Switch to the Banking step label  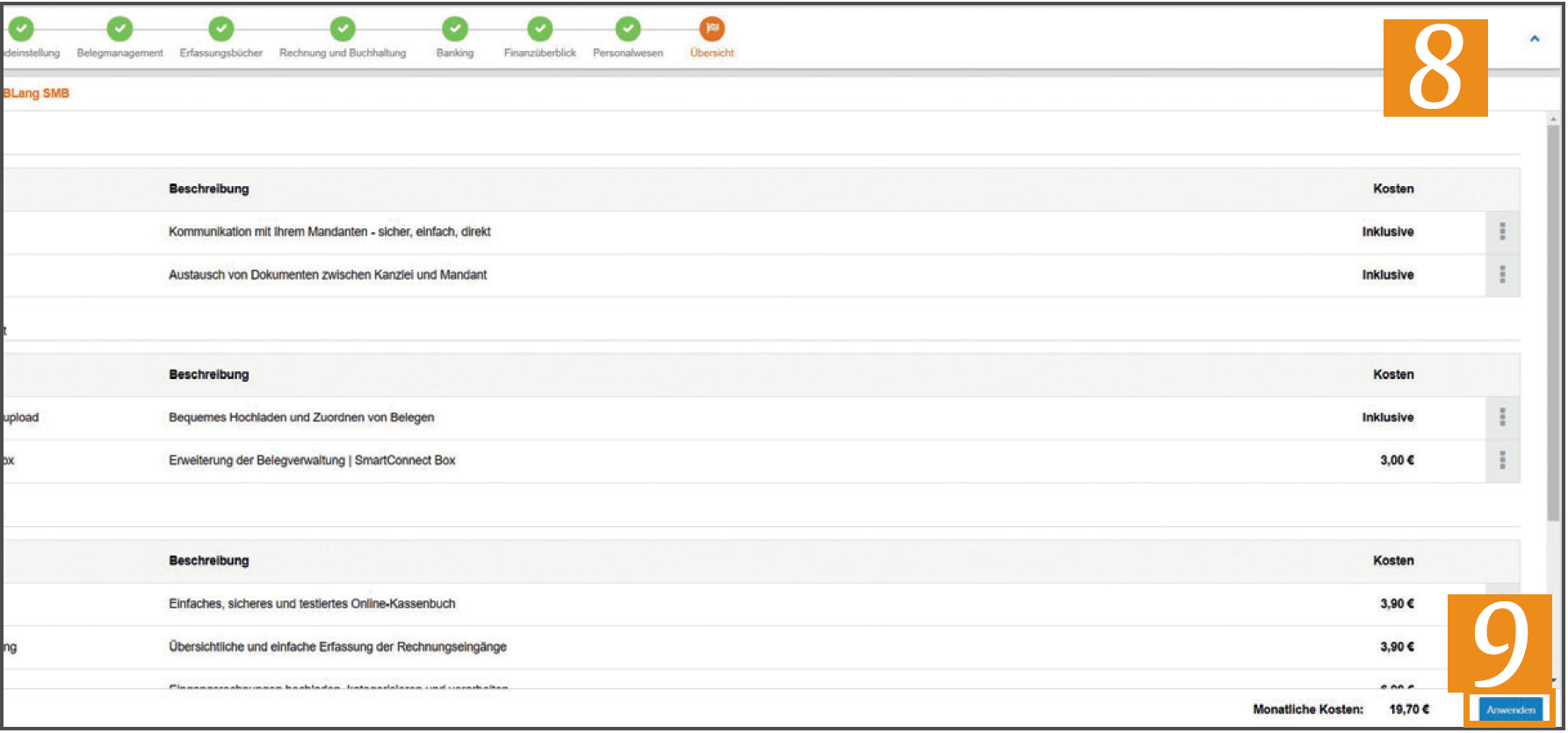(455, 54)
